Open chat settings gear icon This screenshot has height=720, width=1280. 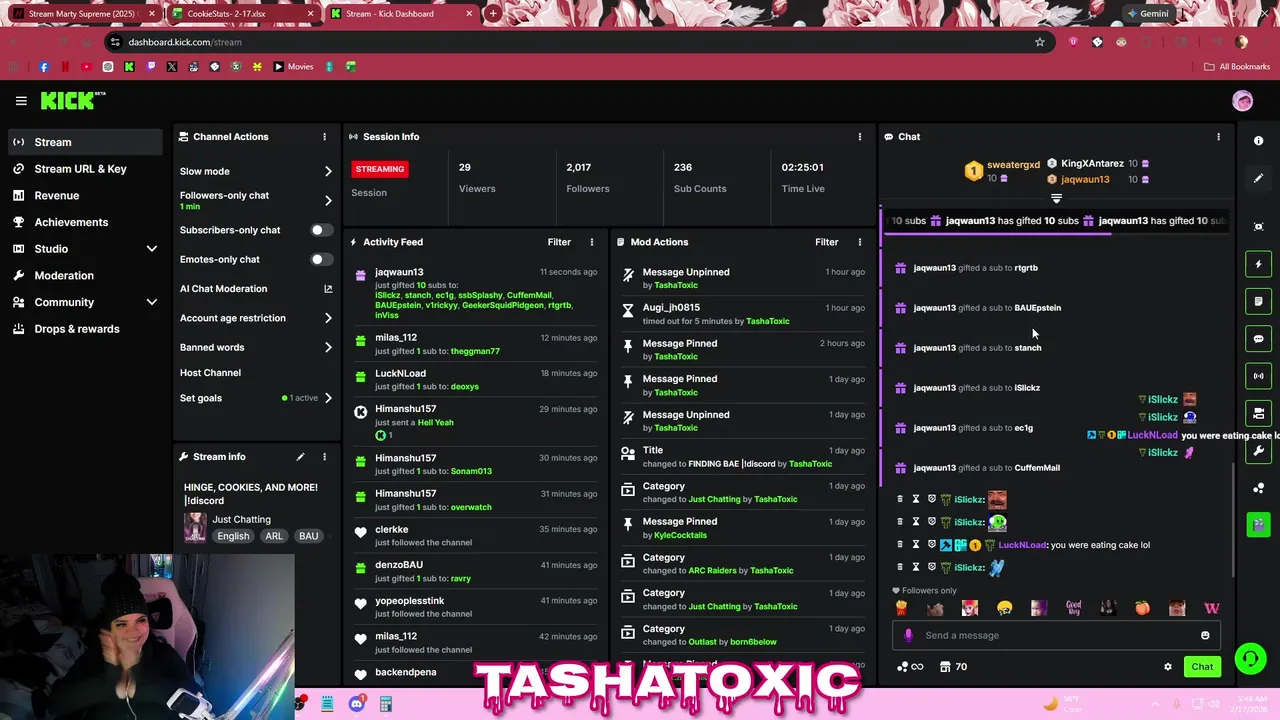(1167, 667)
